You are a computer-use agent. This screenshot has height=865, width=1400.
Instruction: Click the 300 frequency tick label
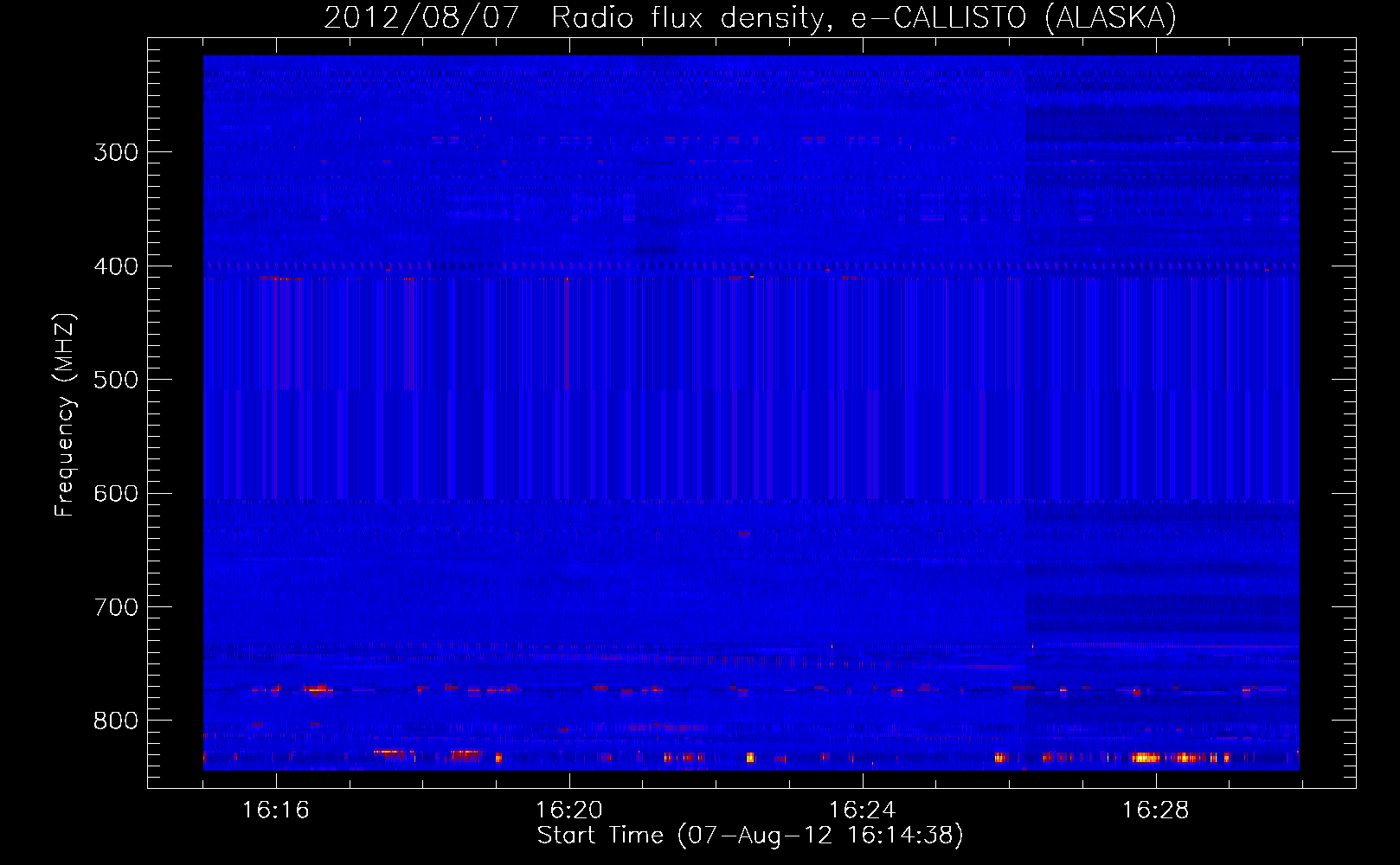click(116, 152)
